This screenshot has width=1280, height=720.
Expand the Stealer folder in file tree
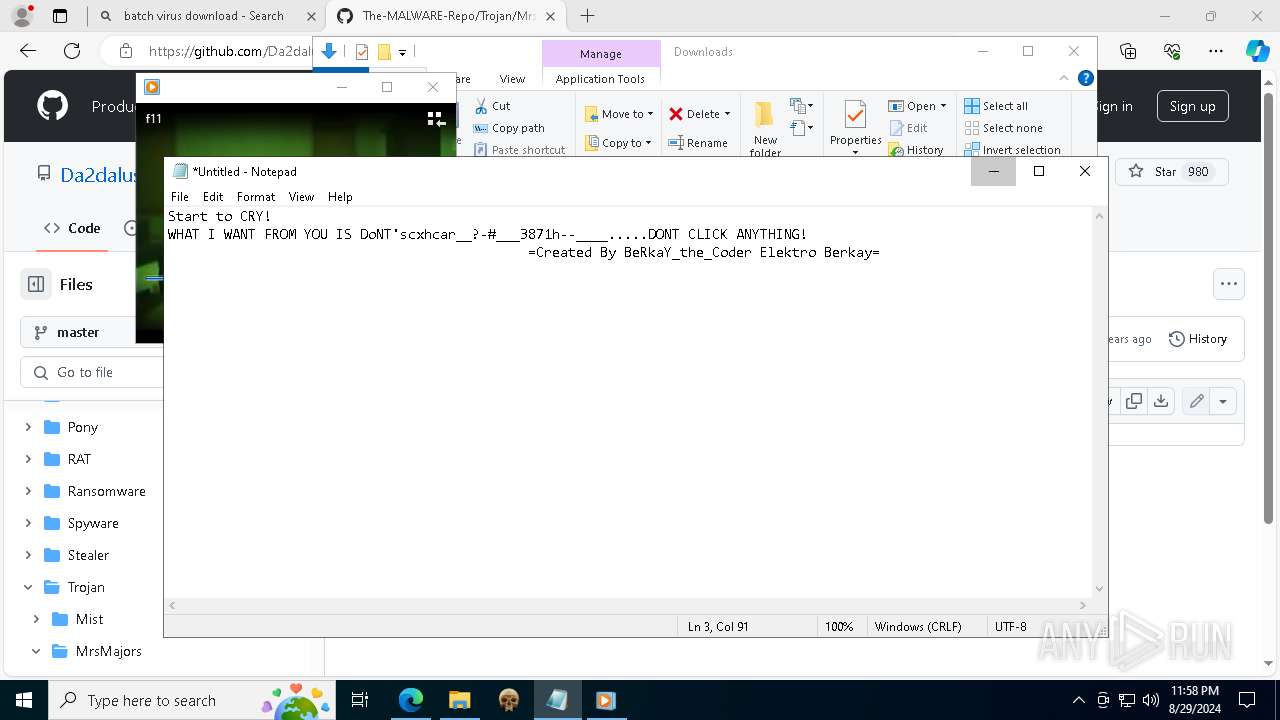(x=28, y=555)
